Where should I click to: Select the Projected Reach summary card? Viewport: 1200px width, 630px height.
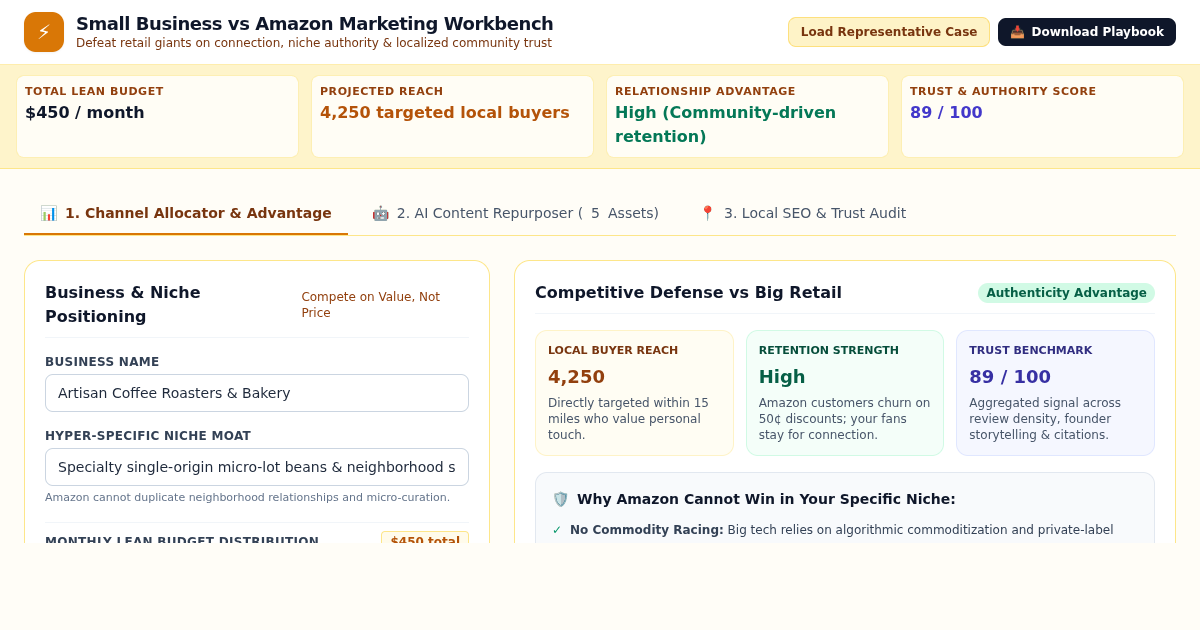point(452,117)
